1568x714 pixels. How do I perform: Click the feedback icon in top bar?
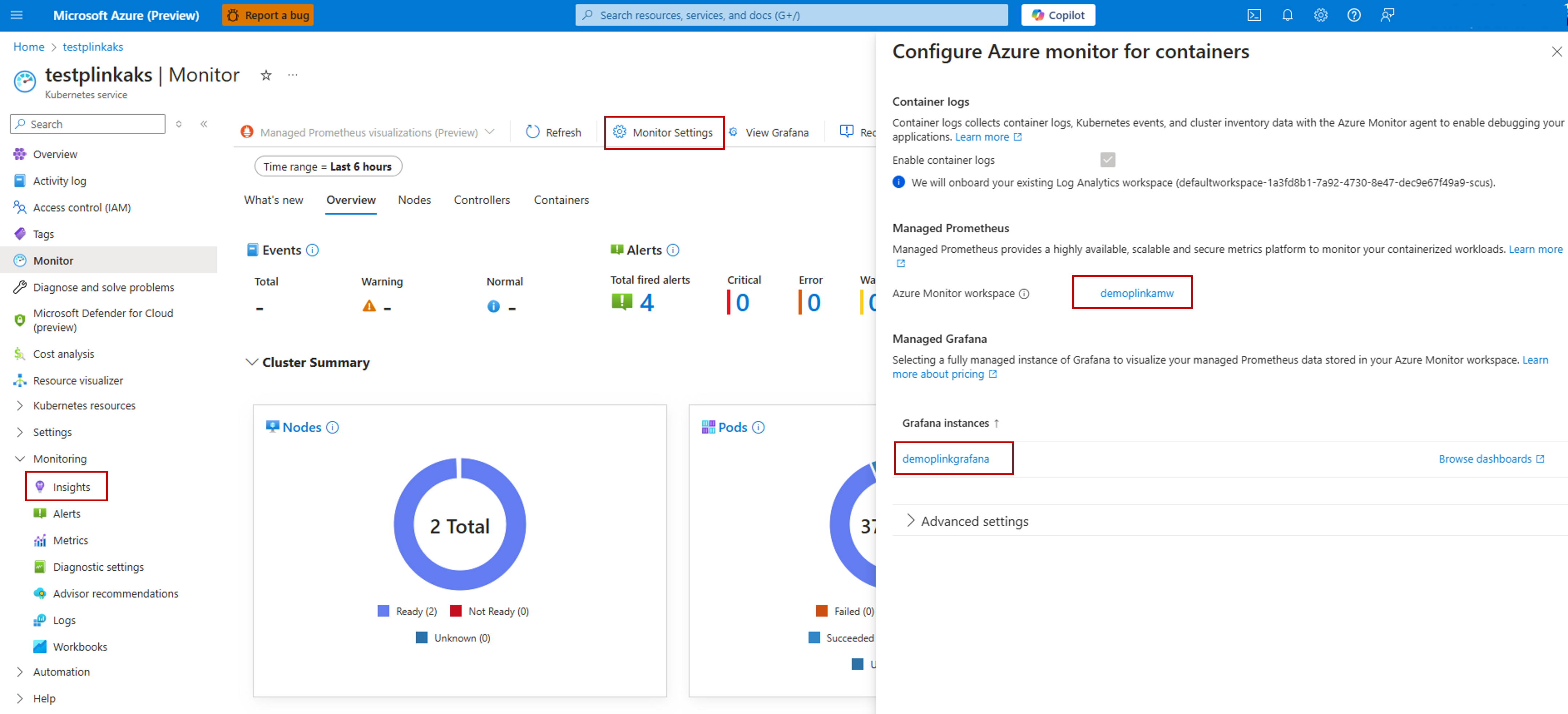(x=1387, y=15)
